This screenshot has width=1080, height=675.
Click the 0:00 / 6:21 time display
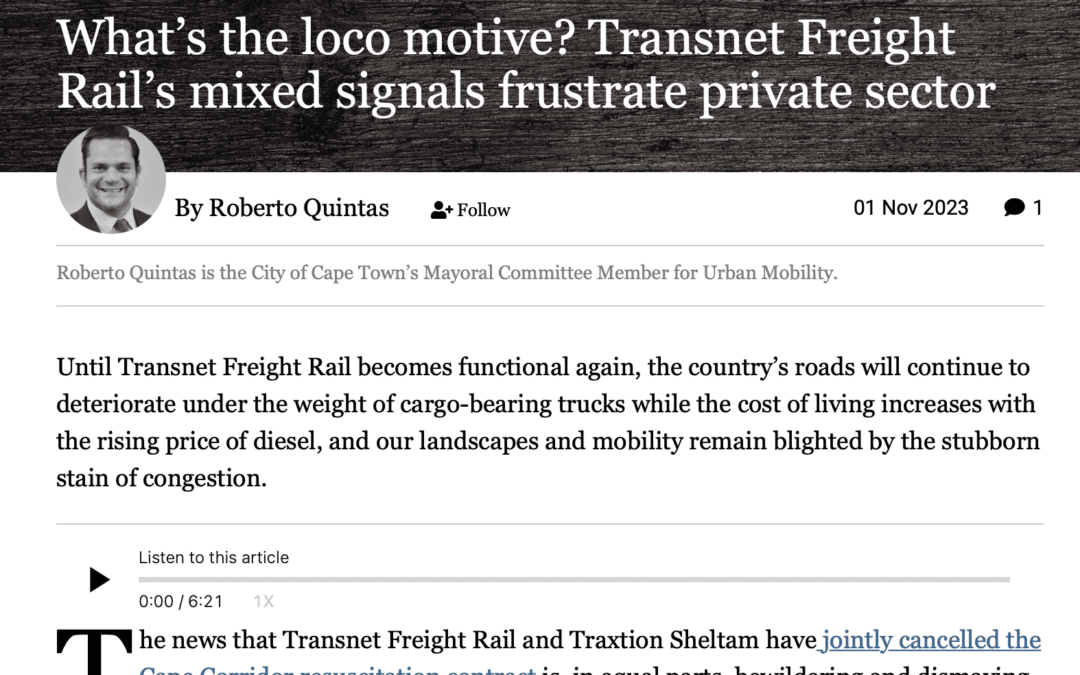pos(181,601)
